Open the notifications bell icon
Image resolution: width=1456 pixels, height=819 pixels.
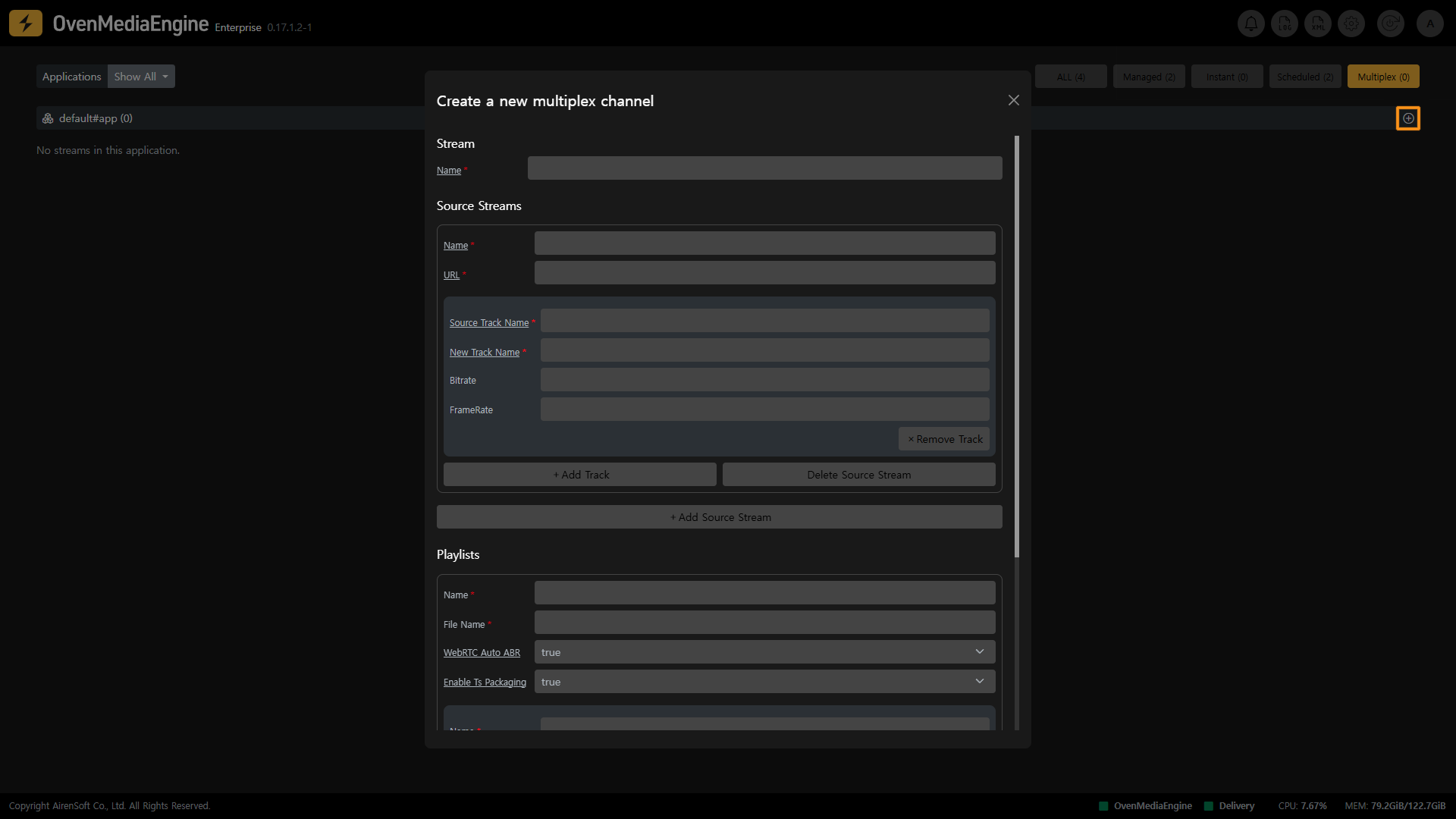click(x=1250, y=24)
